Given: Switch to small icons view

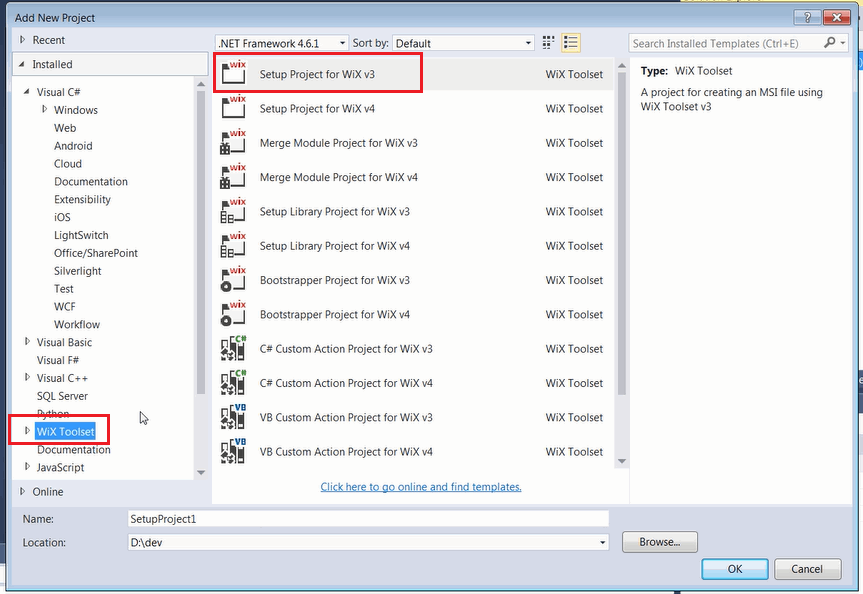Looking at the screenshot, I should (548, 43).
